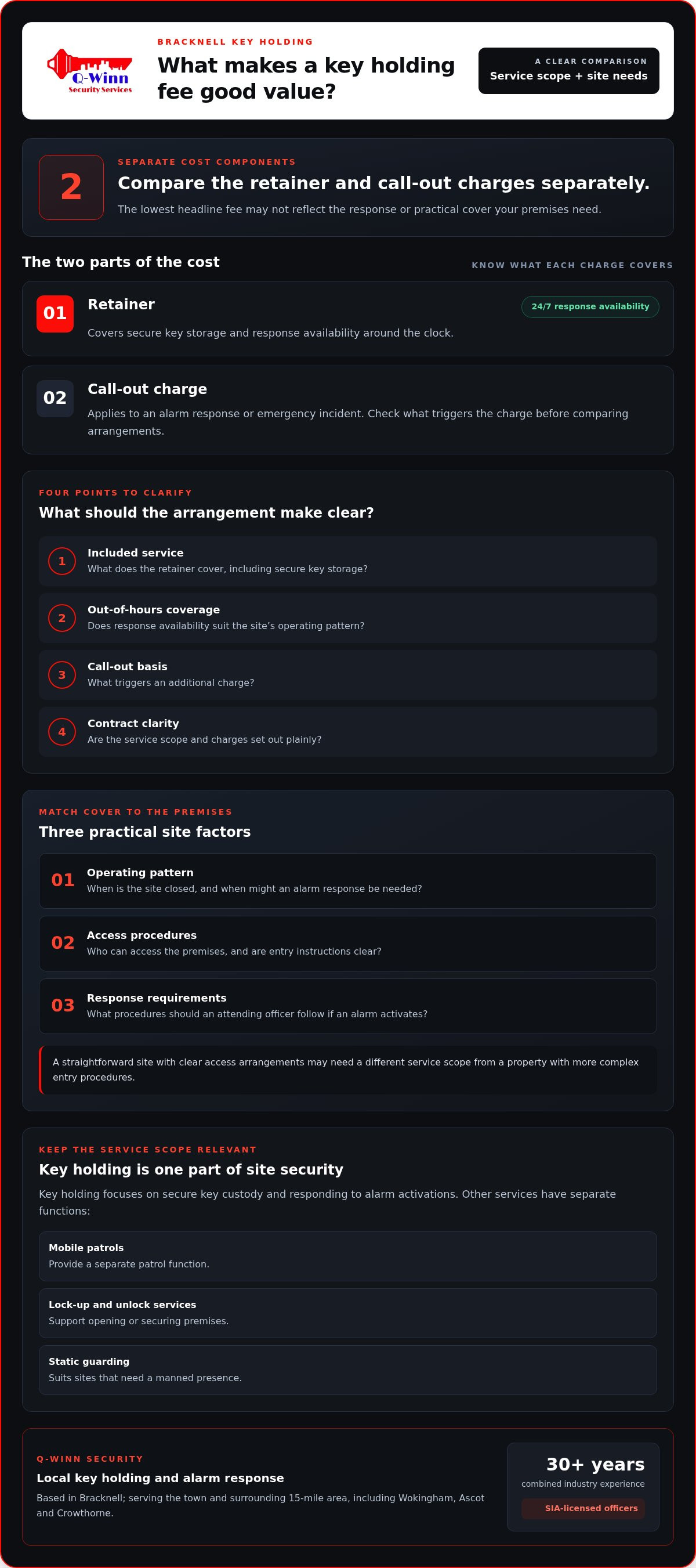Click the 24/7 response availability pill
696x1568 pixels.
pyautogui.click(x=590, y=307)
